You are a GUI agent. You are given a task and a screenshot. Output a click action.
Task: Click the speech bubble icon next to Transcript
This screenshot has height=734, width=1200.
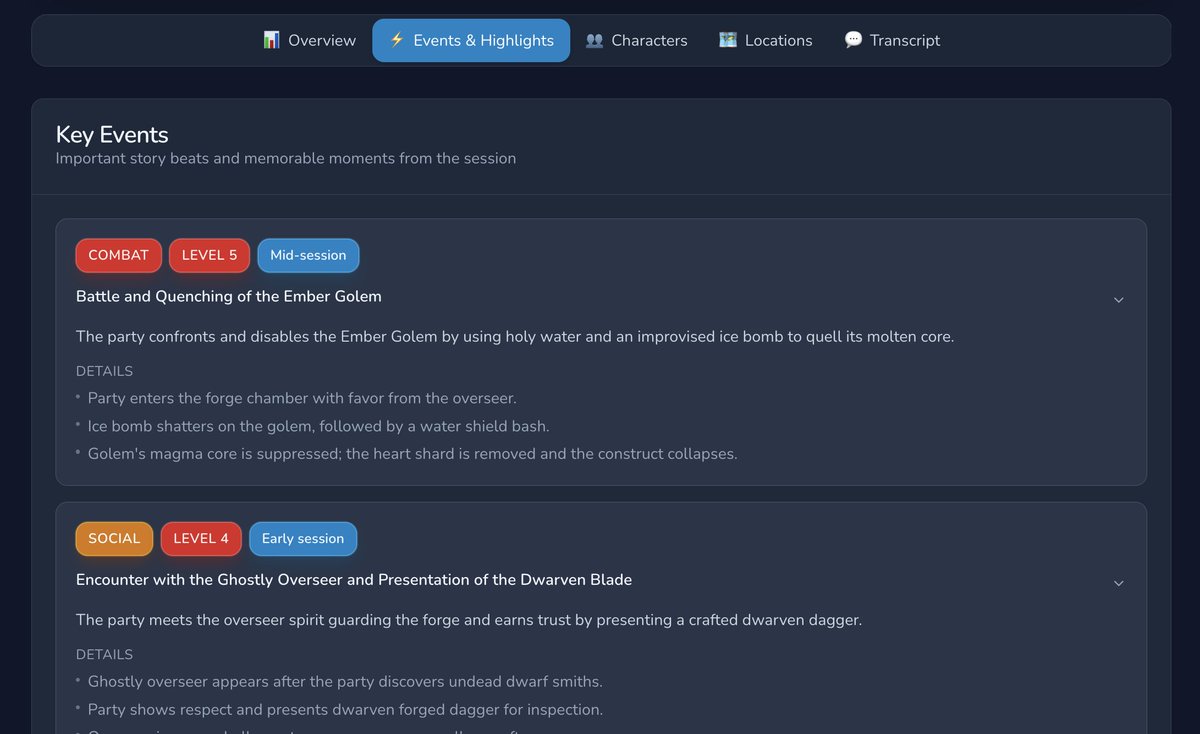coord(852,39)
